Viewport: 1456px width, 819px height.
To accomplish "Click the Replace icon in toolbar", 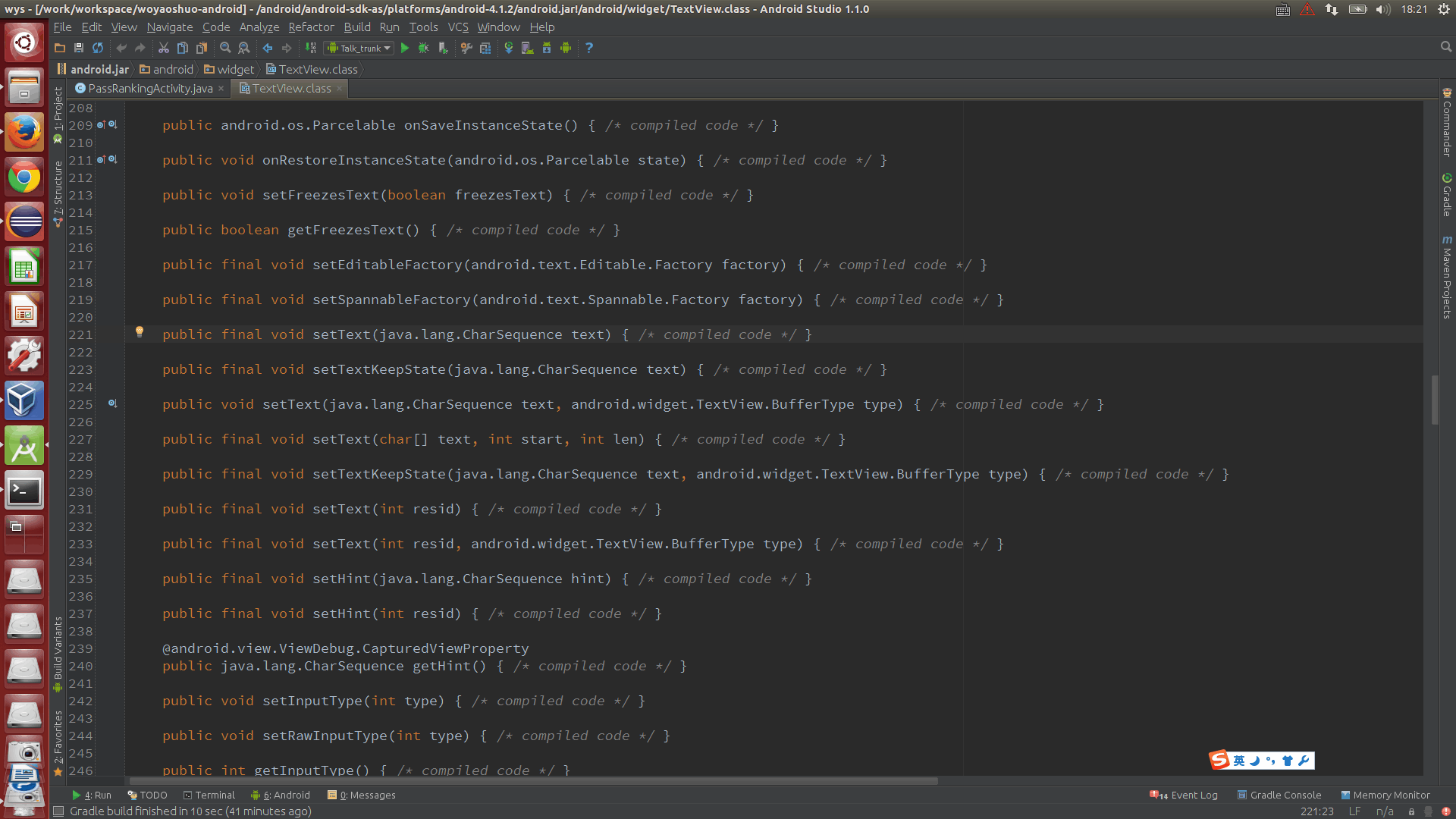I will tap(244, 48).
